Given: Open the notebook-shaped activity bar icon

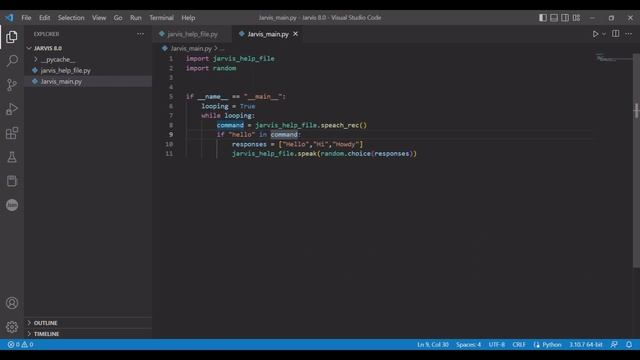Looking at the screenshot, I should 12,181.
